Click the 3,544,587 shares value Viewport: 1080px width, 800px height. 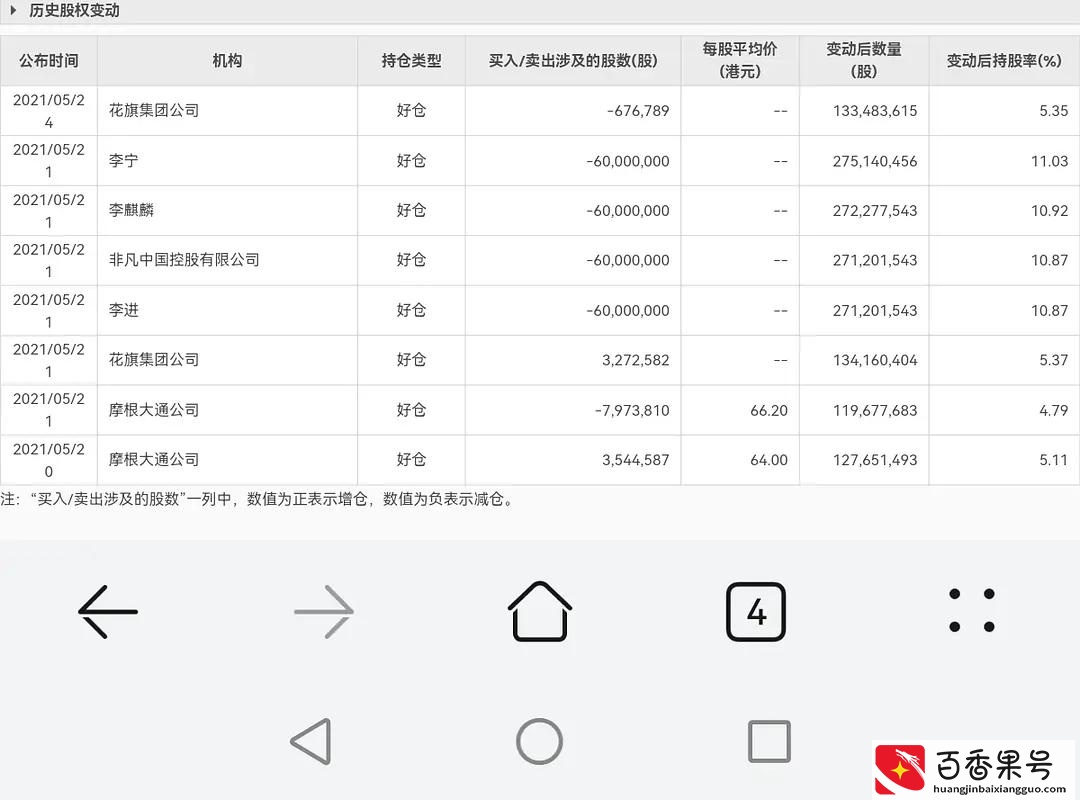click(x=636, y=460)
